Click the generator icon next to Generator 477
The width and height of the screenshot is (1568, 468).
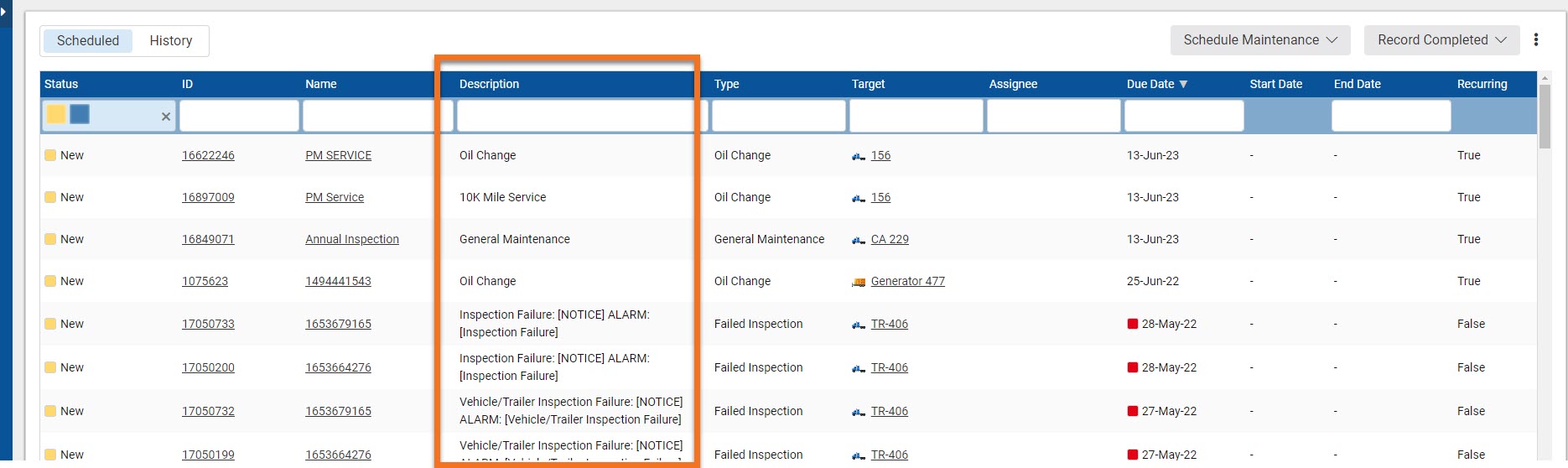click(x=859, y=282)
